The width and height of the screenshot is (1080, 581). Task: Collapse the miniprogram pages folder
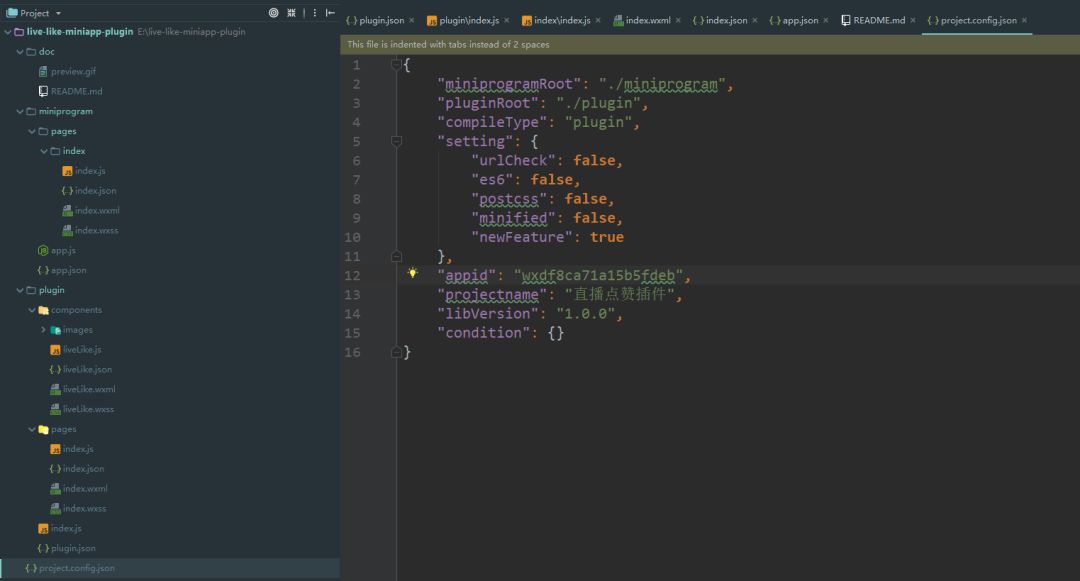pyautogui.click(x=32, y=131)
